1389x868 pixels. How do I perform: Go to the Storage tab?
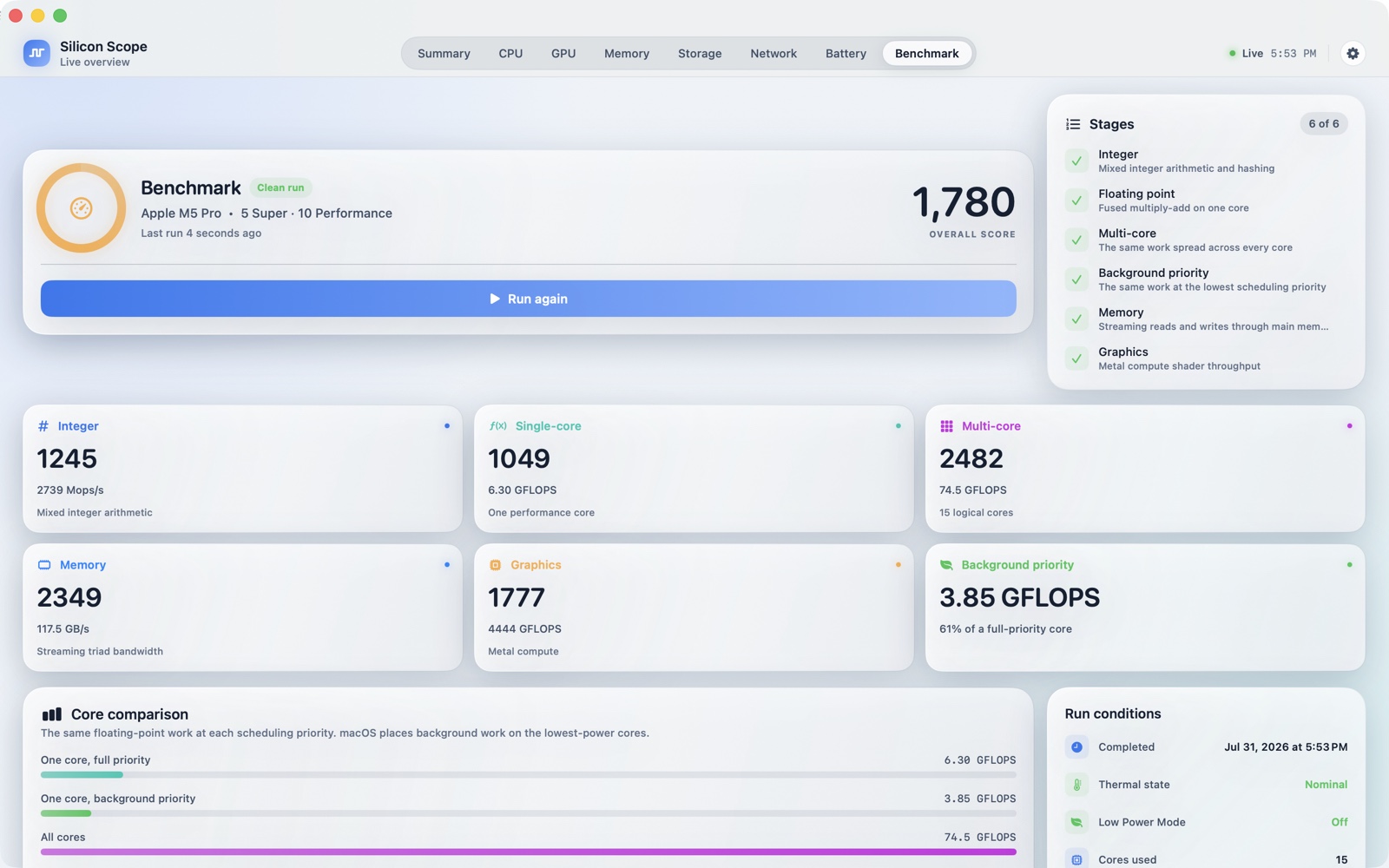click(700, 54)
